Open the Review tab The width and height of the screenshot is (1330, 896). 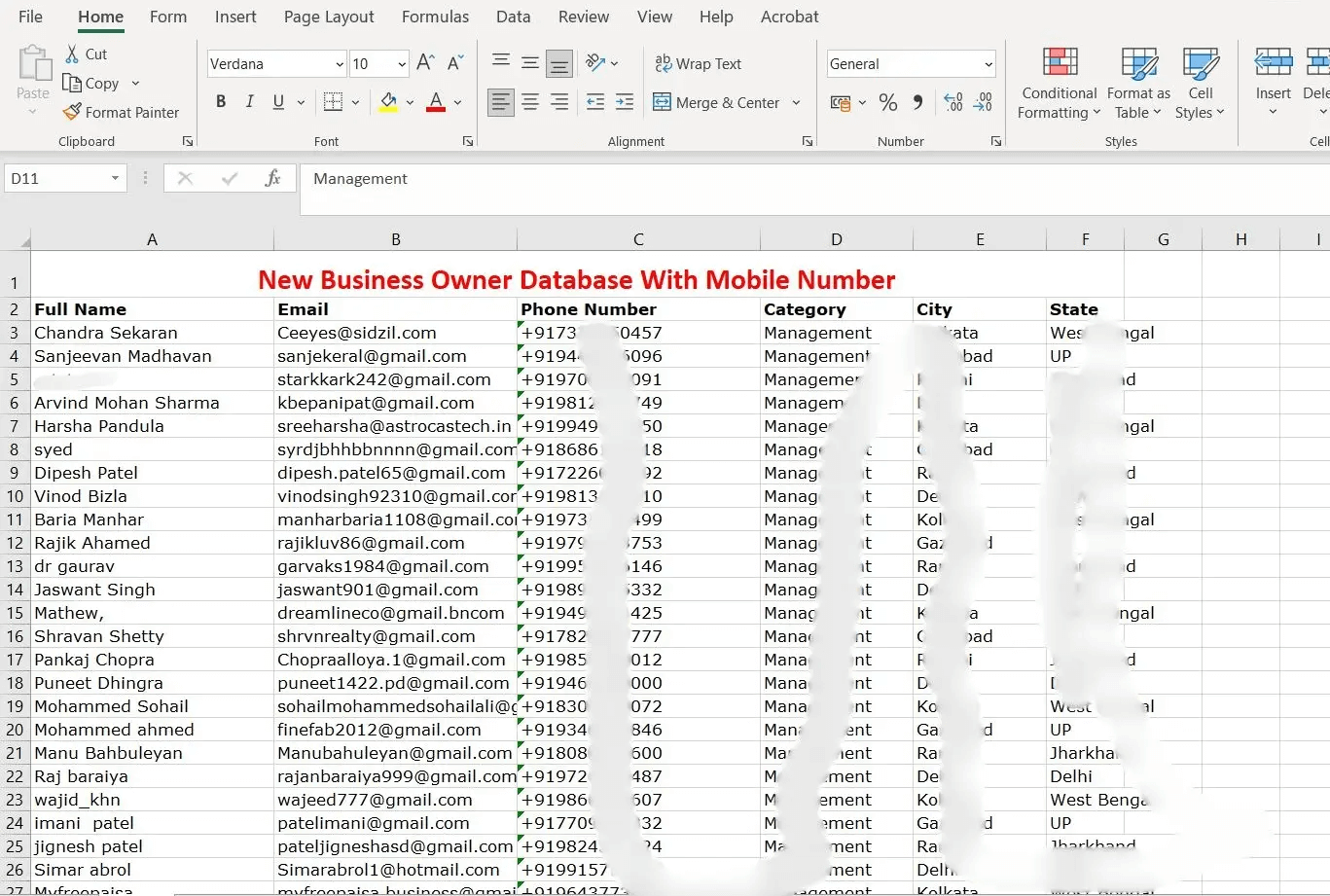point(583,17)
